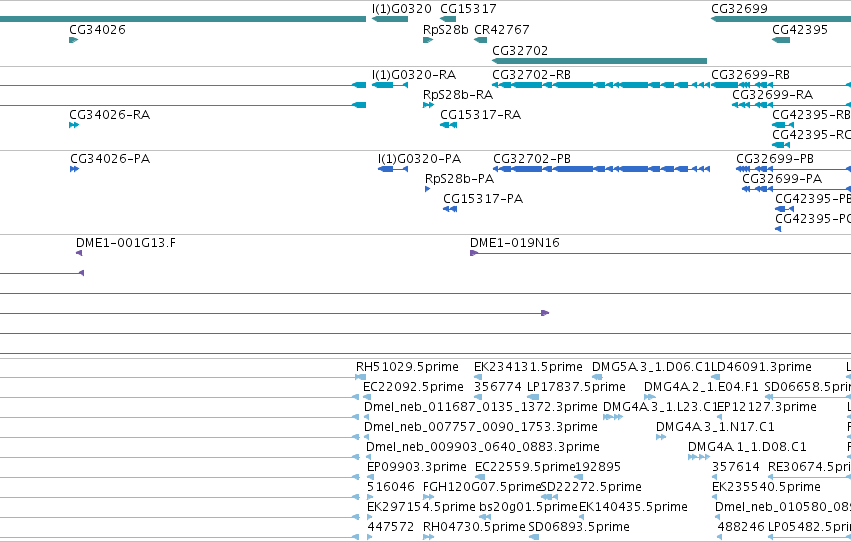The image size is (851, 542).
Task: Click Dmel_neb_011687_0135_1372.3prime label
Action: coord(481,407)
